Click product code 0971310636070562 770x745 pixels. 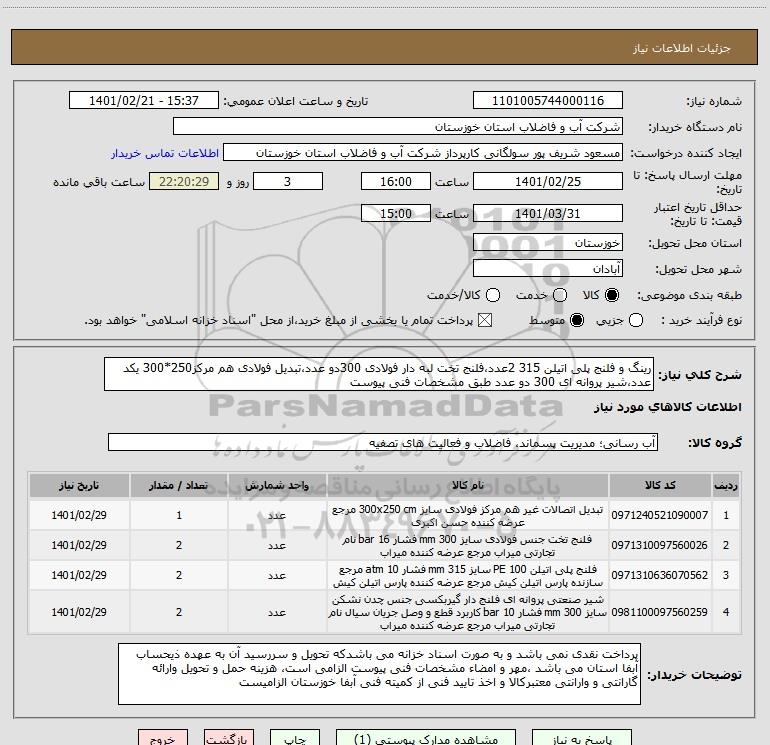[x=660, y=575]
